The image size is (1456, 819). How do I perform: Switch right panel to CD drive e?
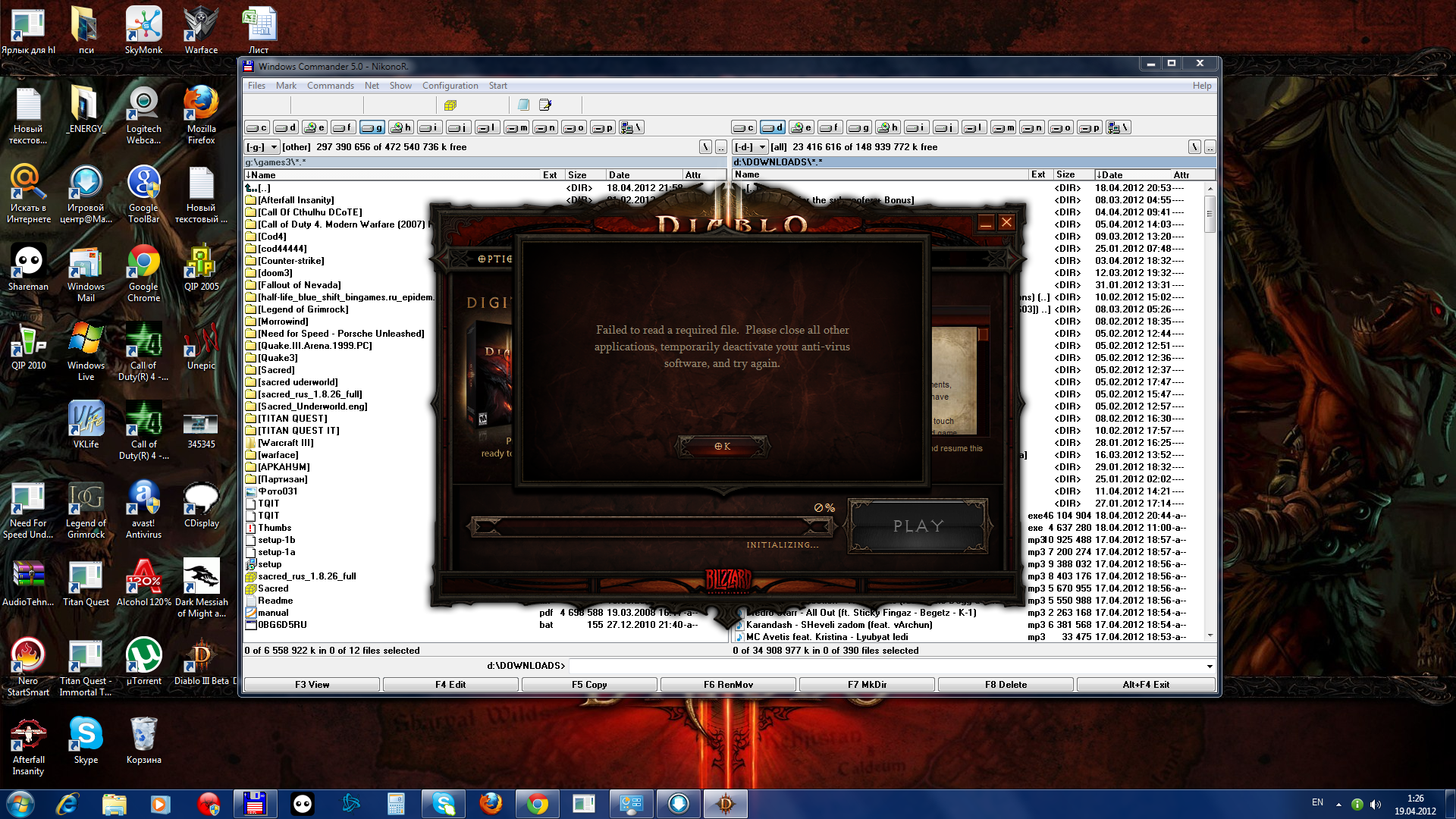[802, 127]
